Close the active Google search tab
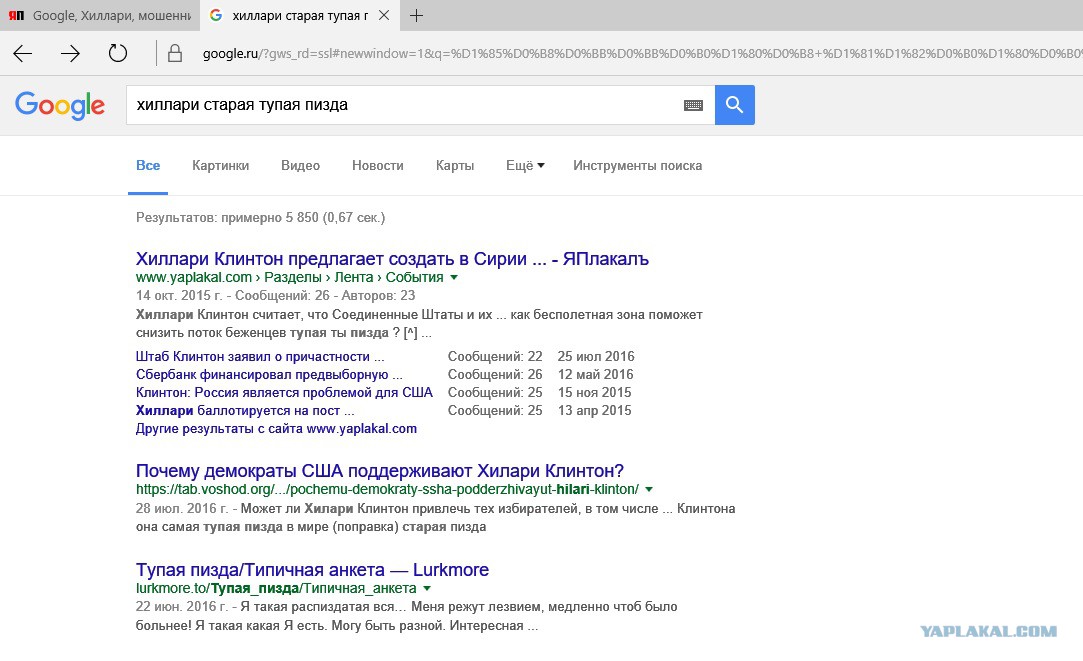 384,15
